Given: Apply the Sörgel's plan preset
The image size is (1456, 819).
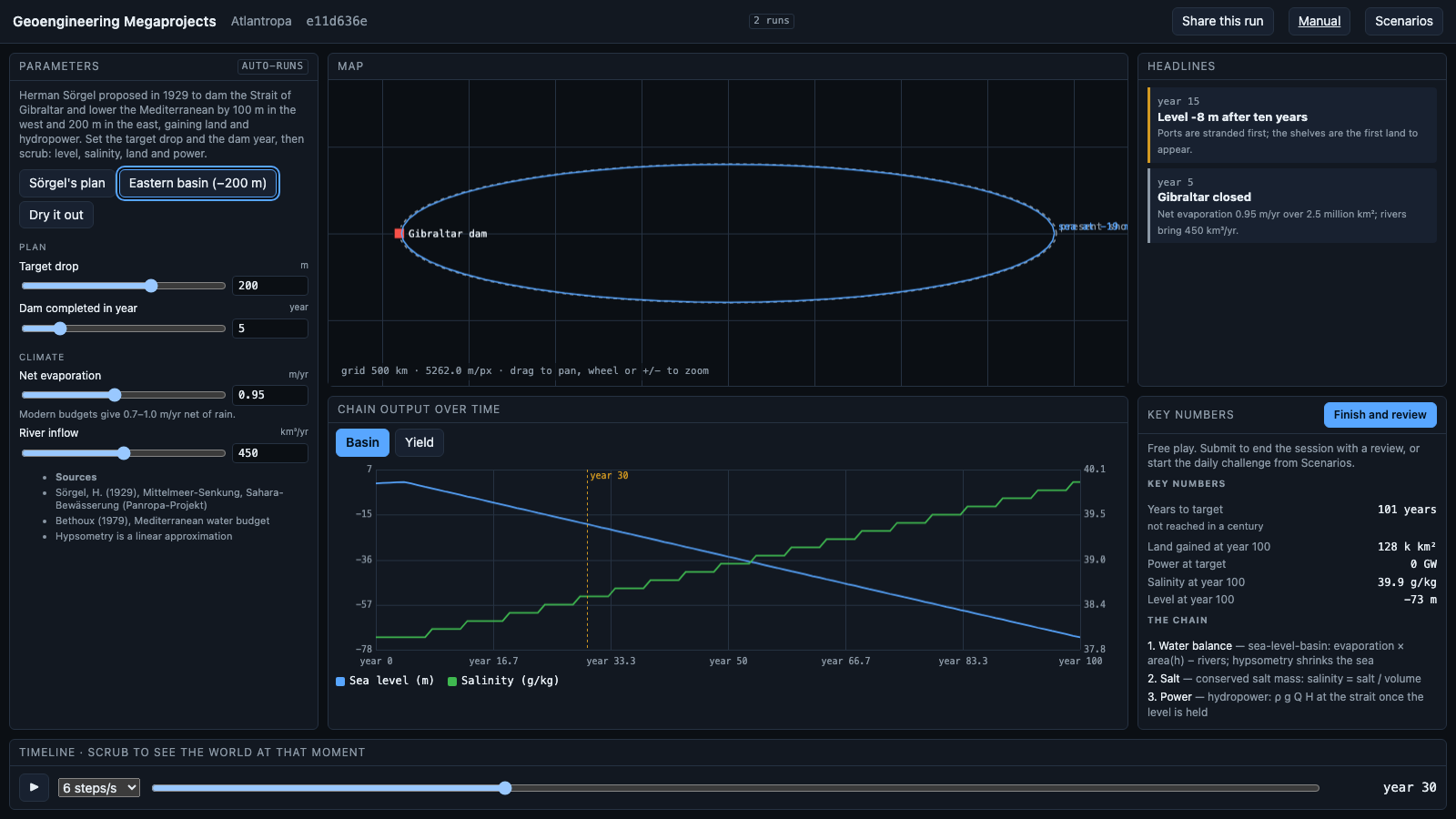Looking at the screenshot, I should pos(67,183).
